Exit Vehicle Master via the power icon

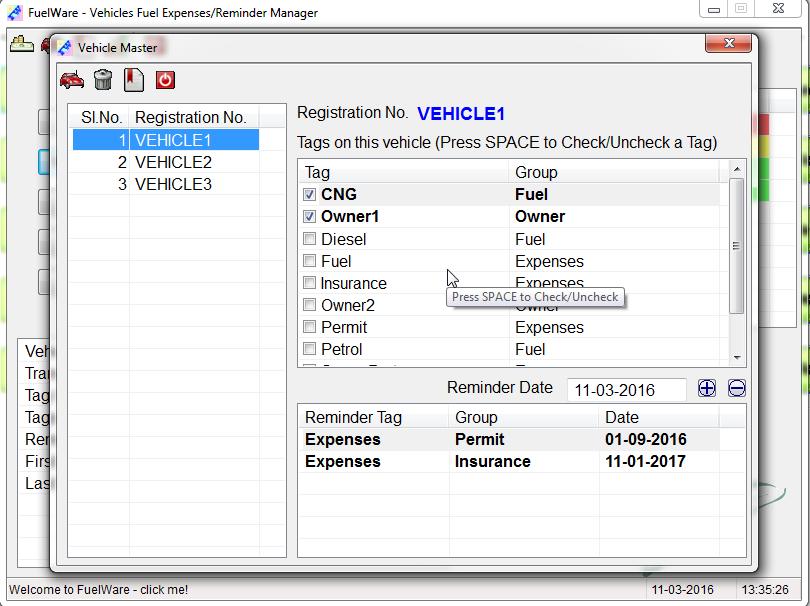point(164,80)
